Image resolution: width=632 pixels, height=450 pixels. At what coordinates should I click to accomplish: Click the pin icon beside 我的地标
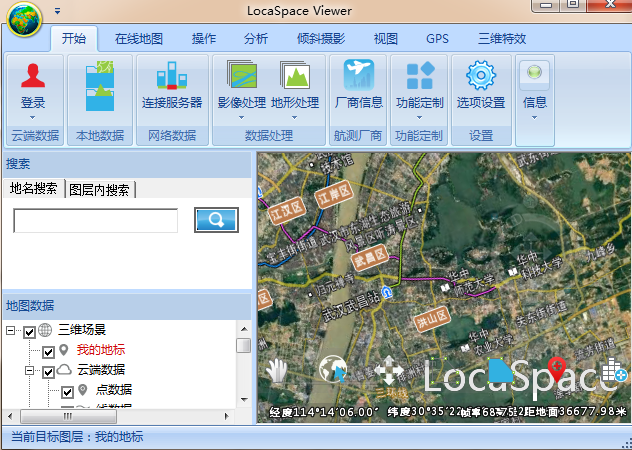[x=63, y=350]
